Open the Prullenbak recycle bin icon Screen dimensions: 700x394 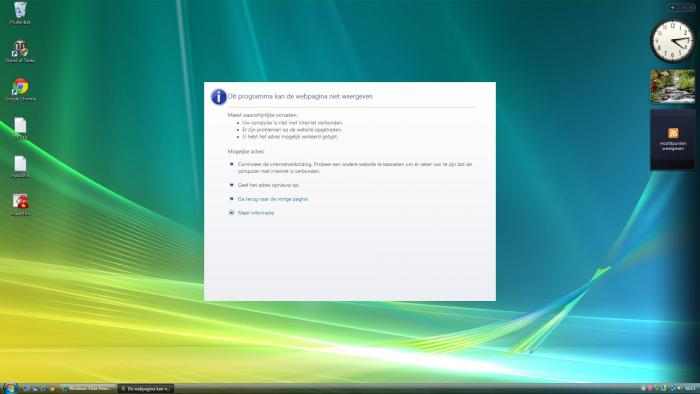click(x=20, y=12)
